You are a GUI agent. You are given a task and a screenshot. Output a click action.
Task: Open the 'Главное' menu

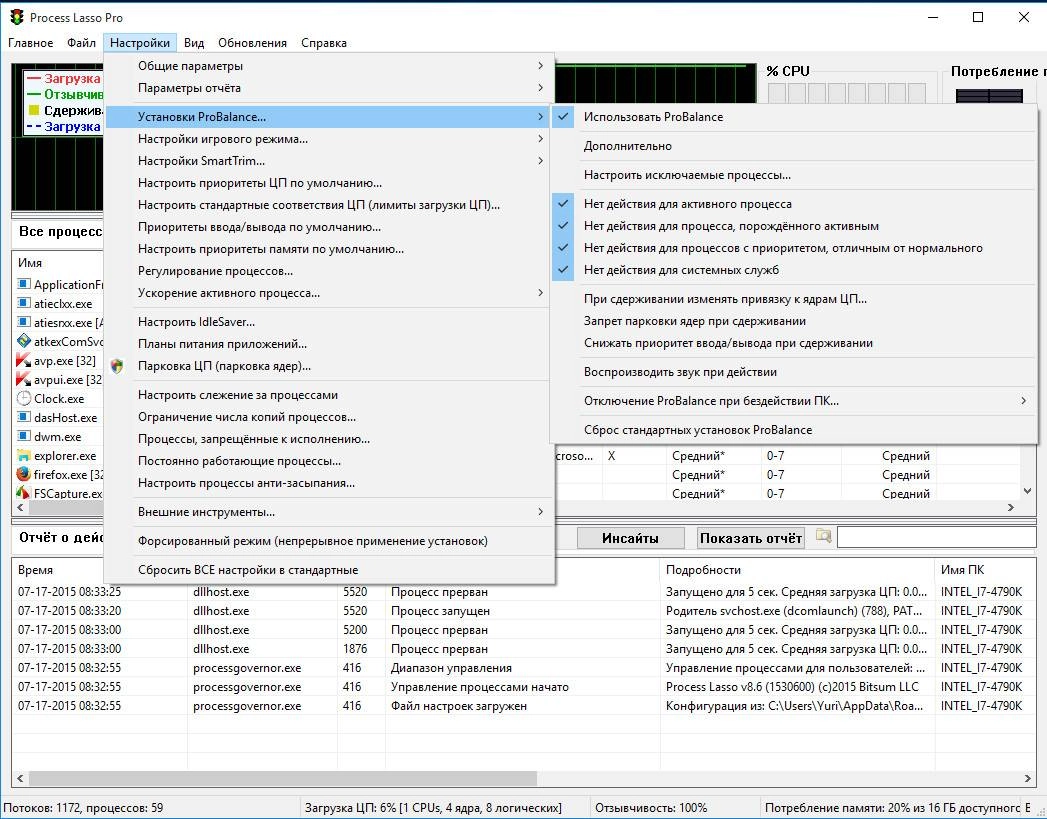point(31,43)
